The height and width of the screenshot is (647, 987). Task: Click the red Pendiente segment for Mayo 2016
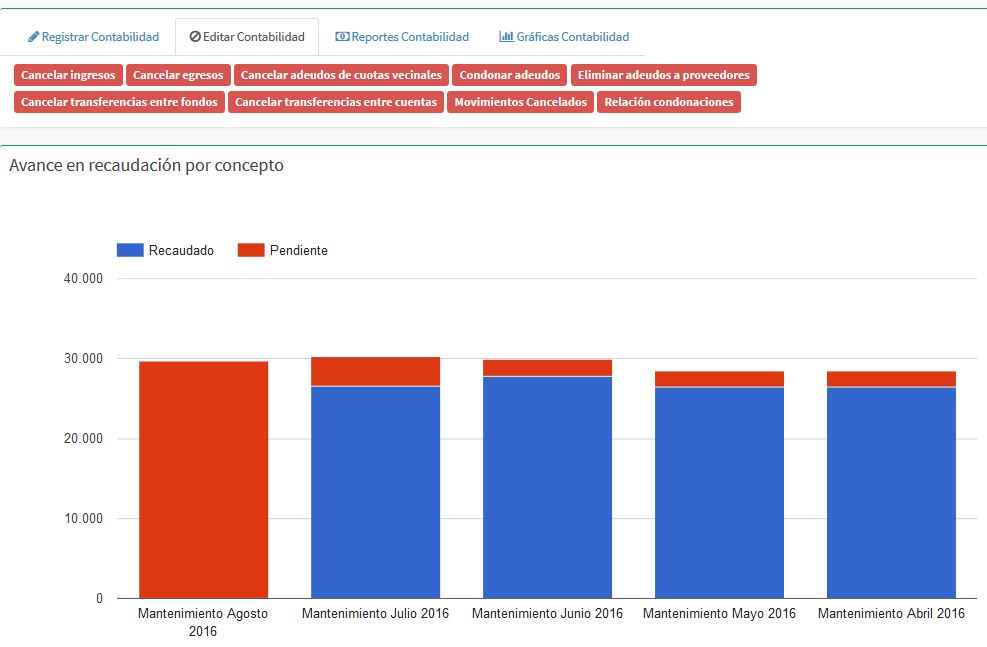719,379
